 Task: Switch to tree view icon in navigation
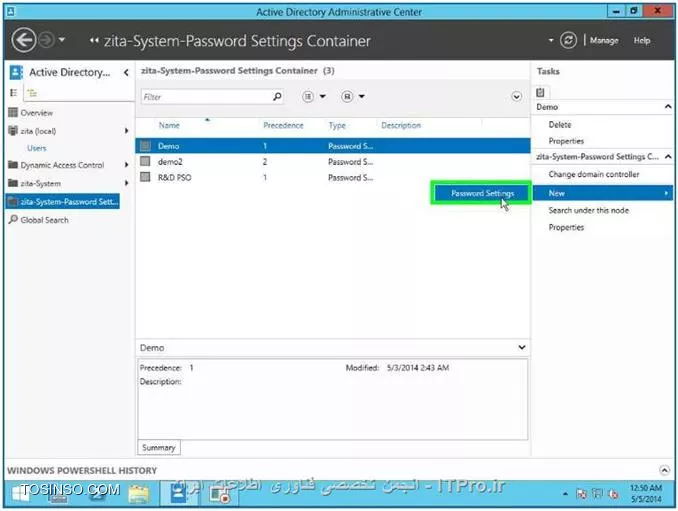click(32, 93)
